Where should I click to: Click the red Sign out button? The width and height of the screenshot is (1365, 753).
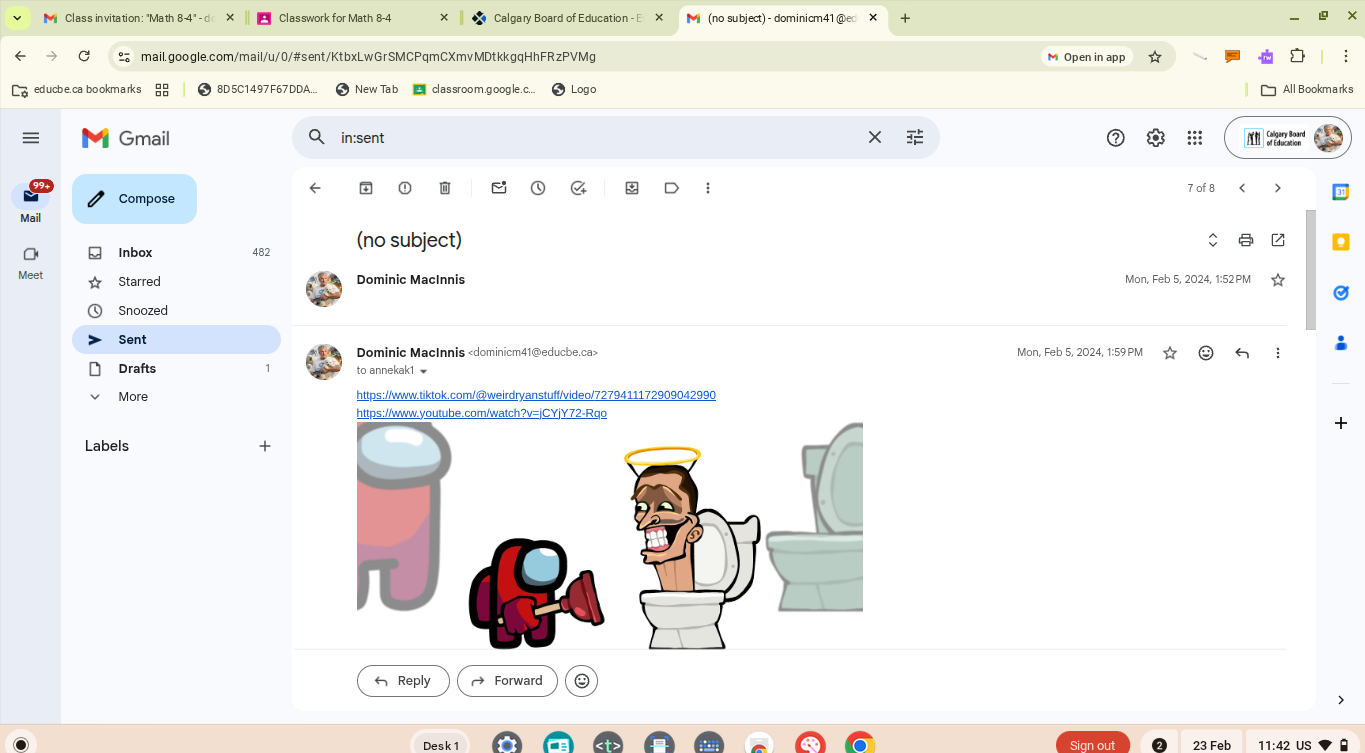point(1092,745)
